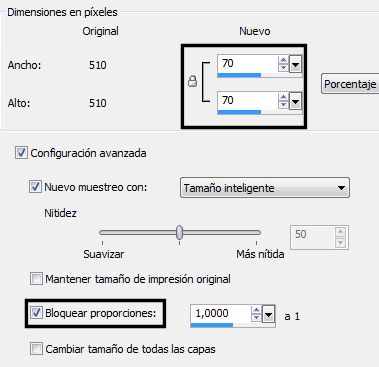The image size is (379, 367).
Task: Click the aspect ratio lock icon
Action: [x=192, y=81]
